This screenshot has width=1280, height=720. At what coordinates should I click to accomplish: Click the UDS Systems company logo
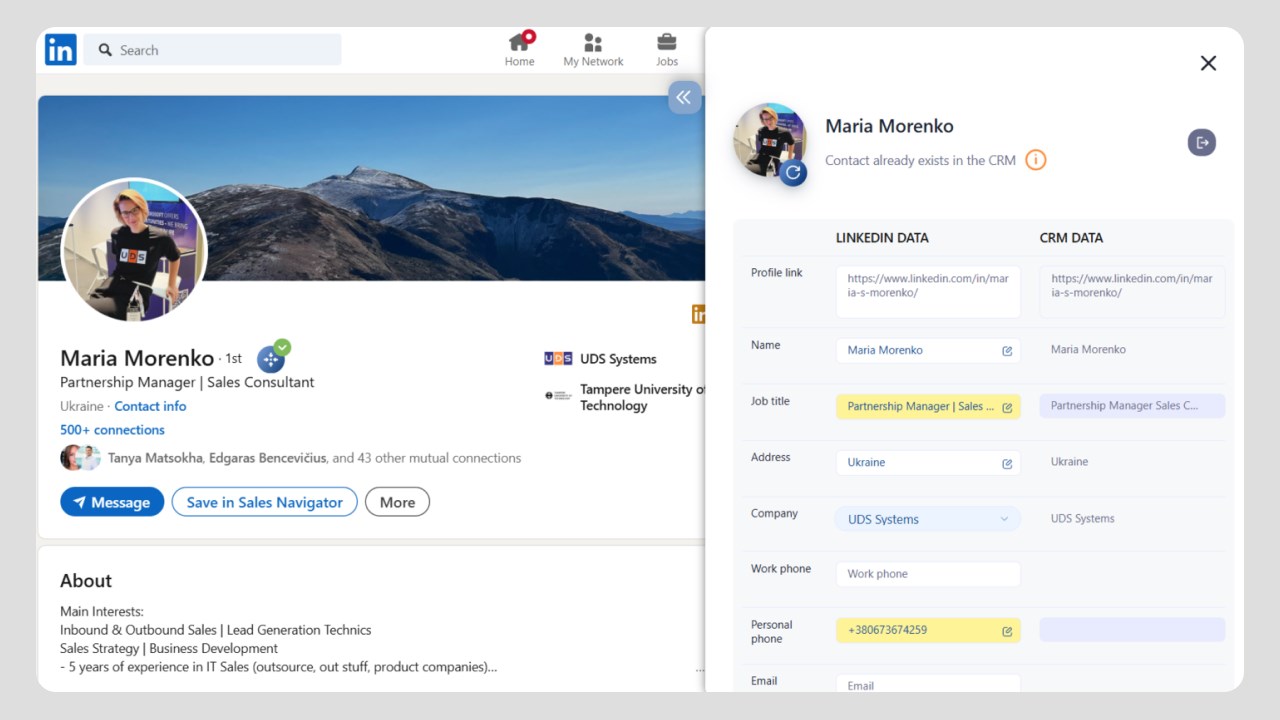coord(558,358)
